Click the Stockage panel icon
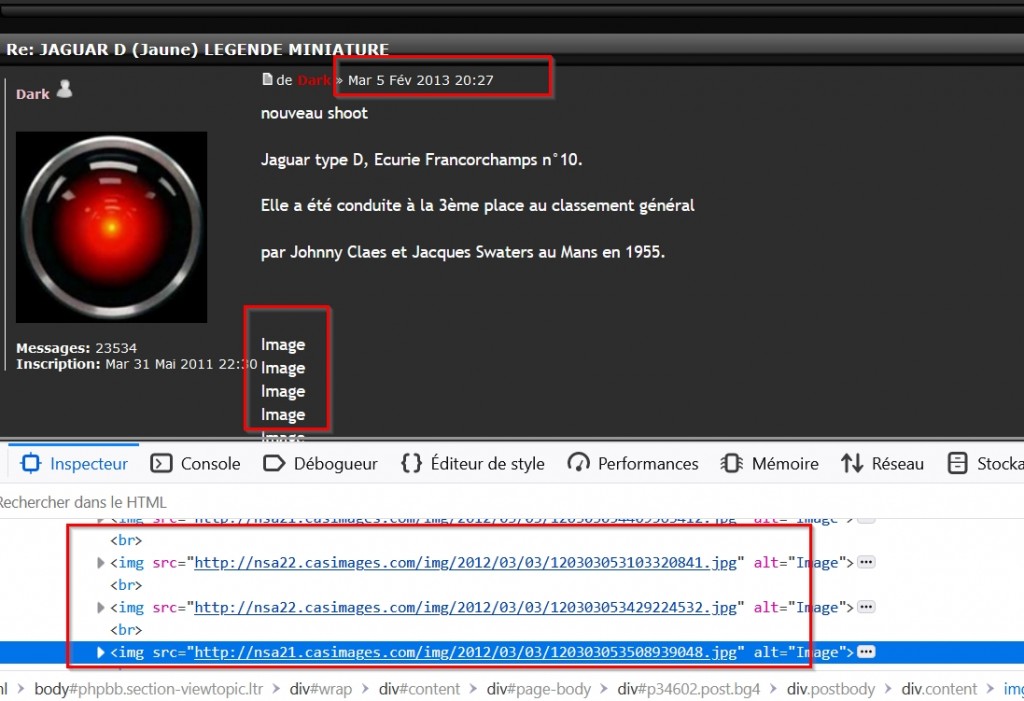The width and height of the screenshot is (1024, 701). coord(957,463)
